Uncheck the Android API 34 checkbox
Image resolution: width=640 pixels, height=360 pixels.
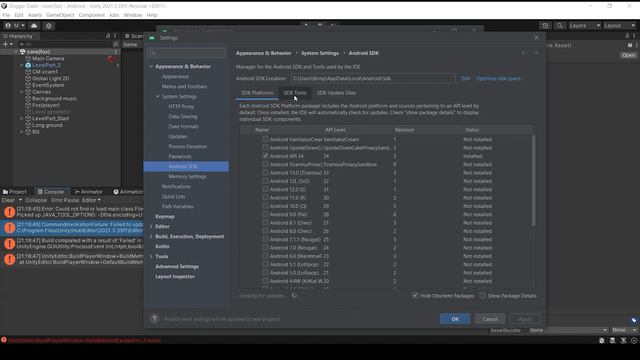click(265, 156)
